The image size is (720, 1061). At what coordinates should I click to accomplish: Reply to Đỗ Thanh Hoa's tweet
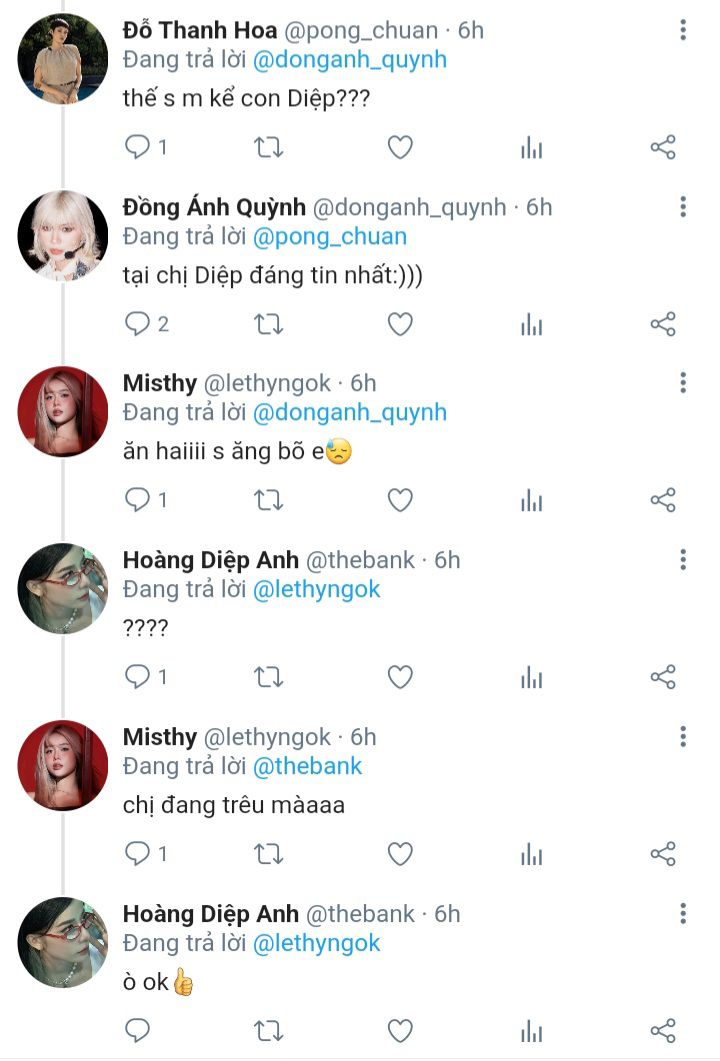click(x=137, y=148)
